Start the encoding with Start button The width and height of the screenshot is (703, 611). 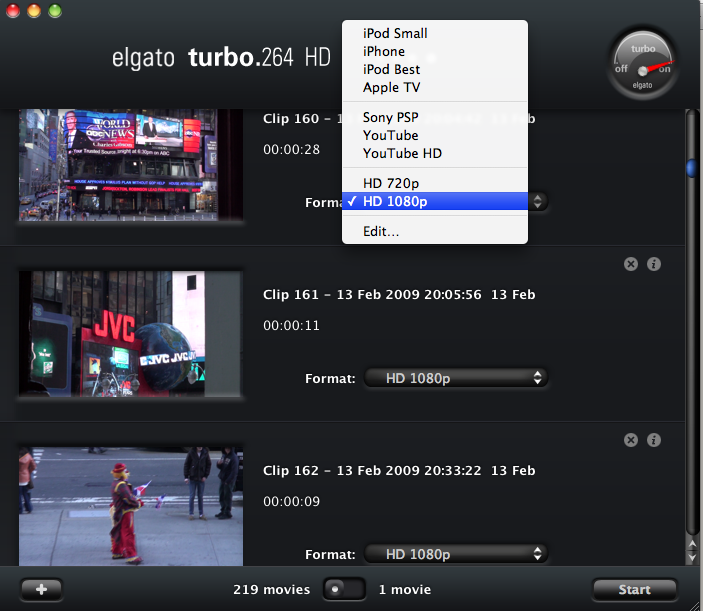pos(634,589)
